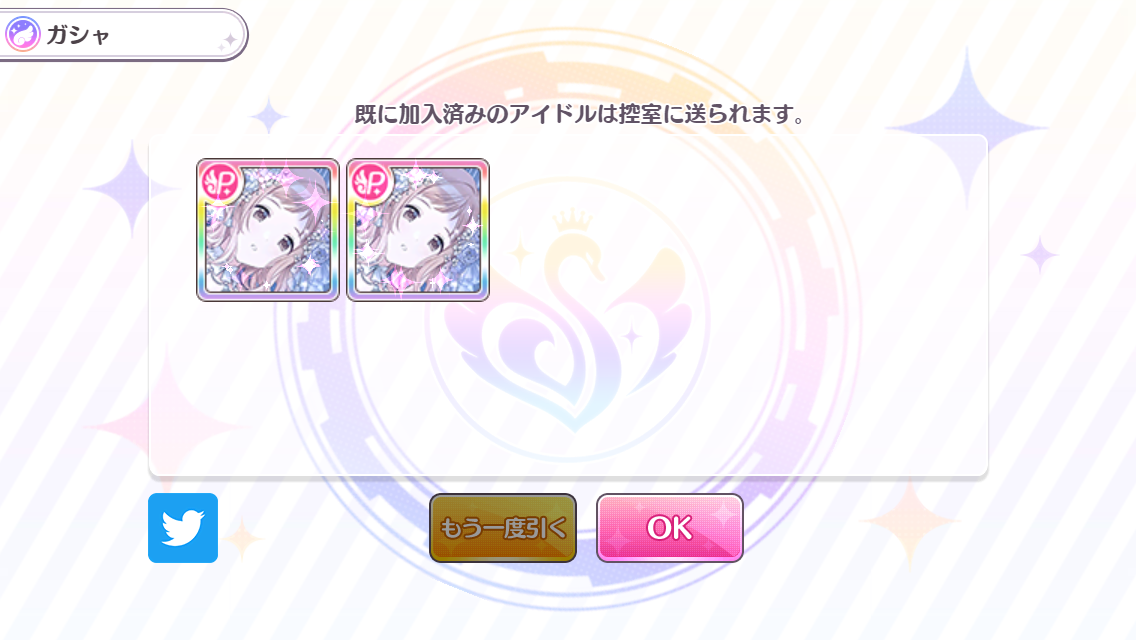Viewport: 1136px width, 640px height.
Task: Pull again with the もう一度引く button
Action: point(503,528)
